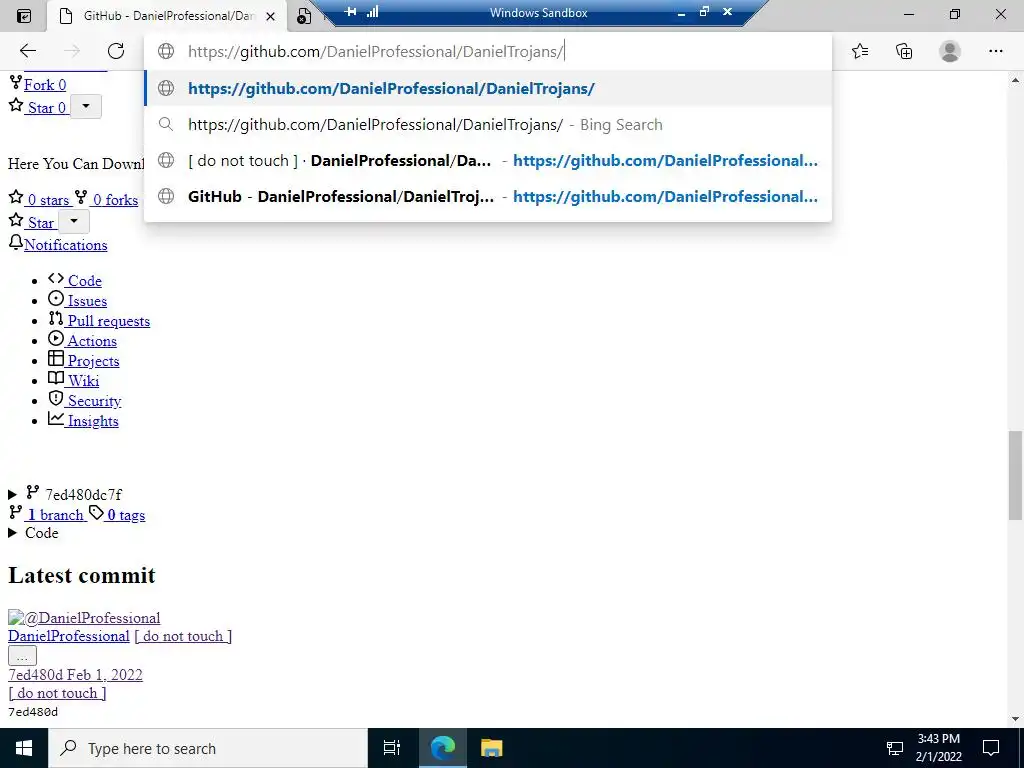Click the network tray icon
This screenshot has height=768, width=1024.
coord(894,748)
